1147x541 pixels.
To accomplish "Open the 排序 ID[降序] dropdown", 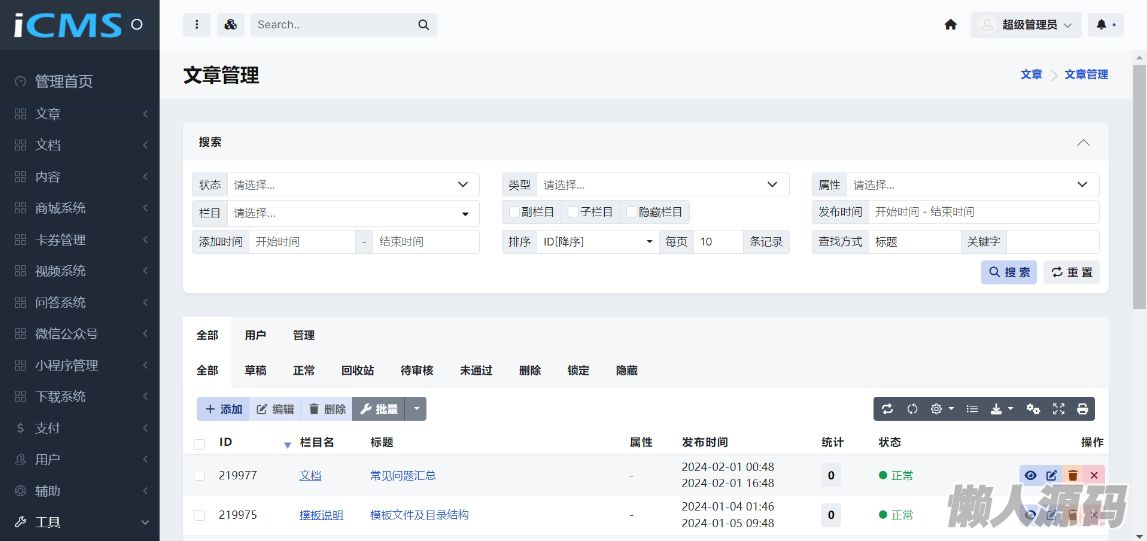I will [596, 242].
